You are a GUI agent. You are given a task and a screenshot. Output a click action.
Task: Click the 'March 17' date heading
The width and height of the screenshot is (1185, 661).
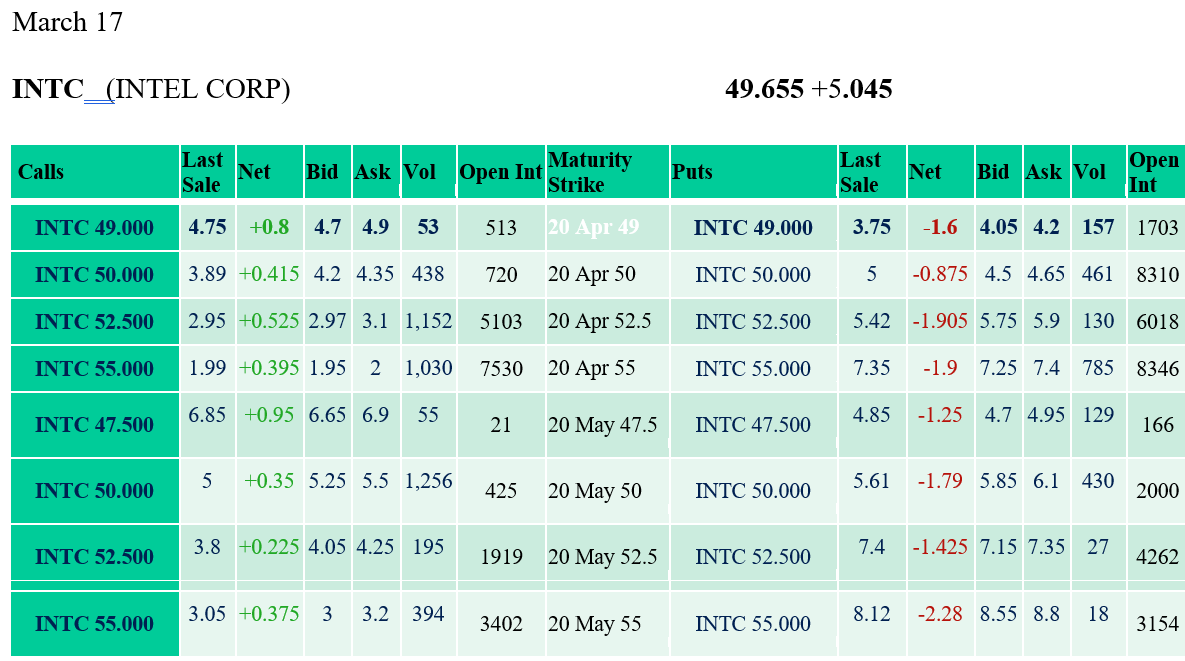(x=67, y=22)
